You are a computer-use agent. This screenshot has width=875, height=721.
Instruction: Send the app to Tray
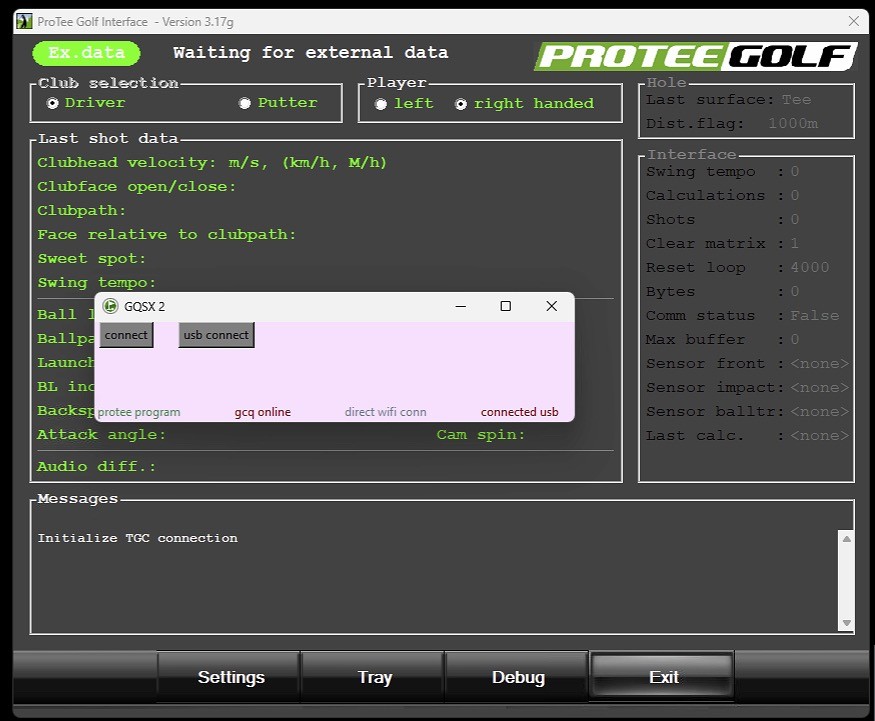click(374, 677)
